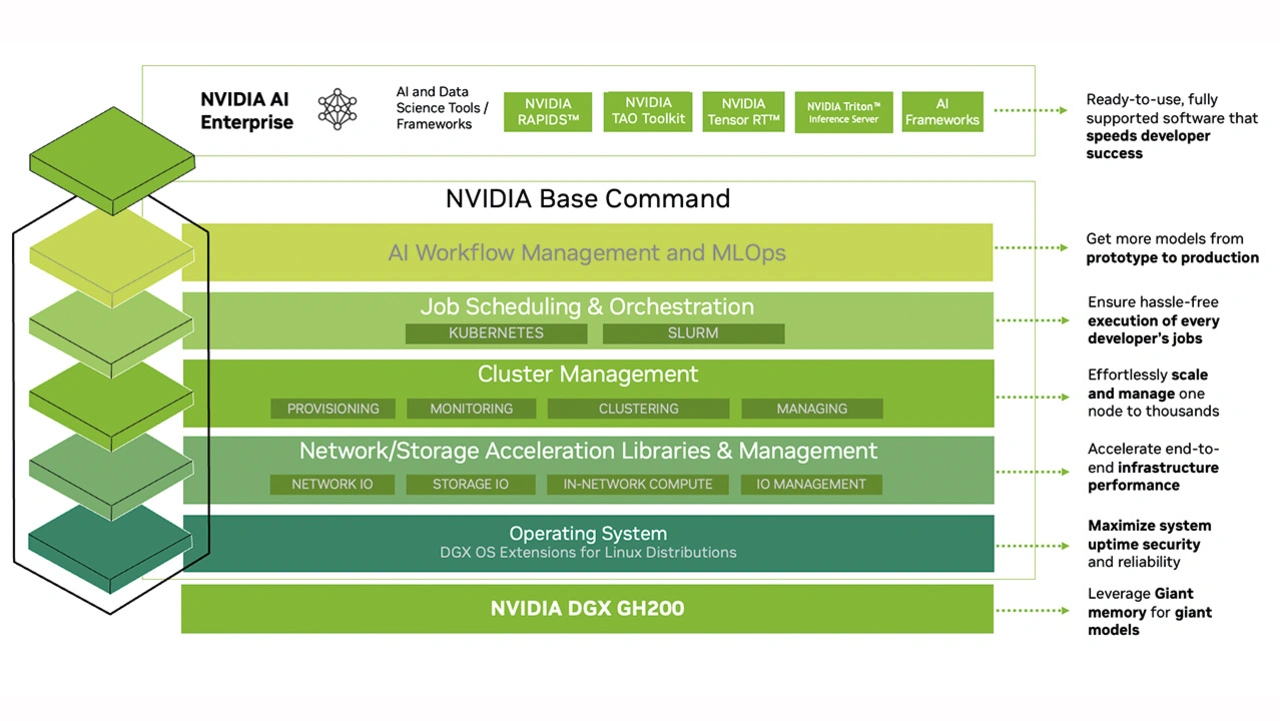Screen dimensions: 1280x721
Task: Click the yellow-green second stack tile
Action: click(x=110, y=254)
